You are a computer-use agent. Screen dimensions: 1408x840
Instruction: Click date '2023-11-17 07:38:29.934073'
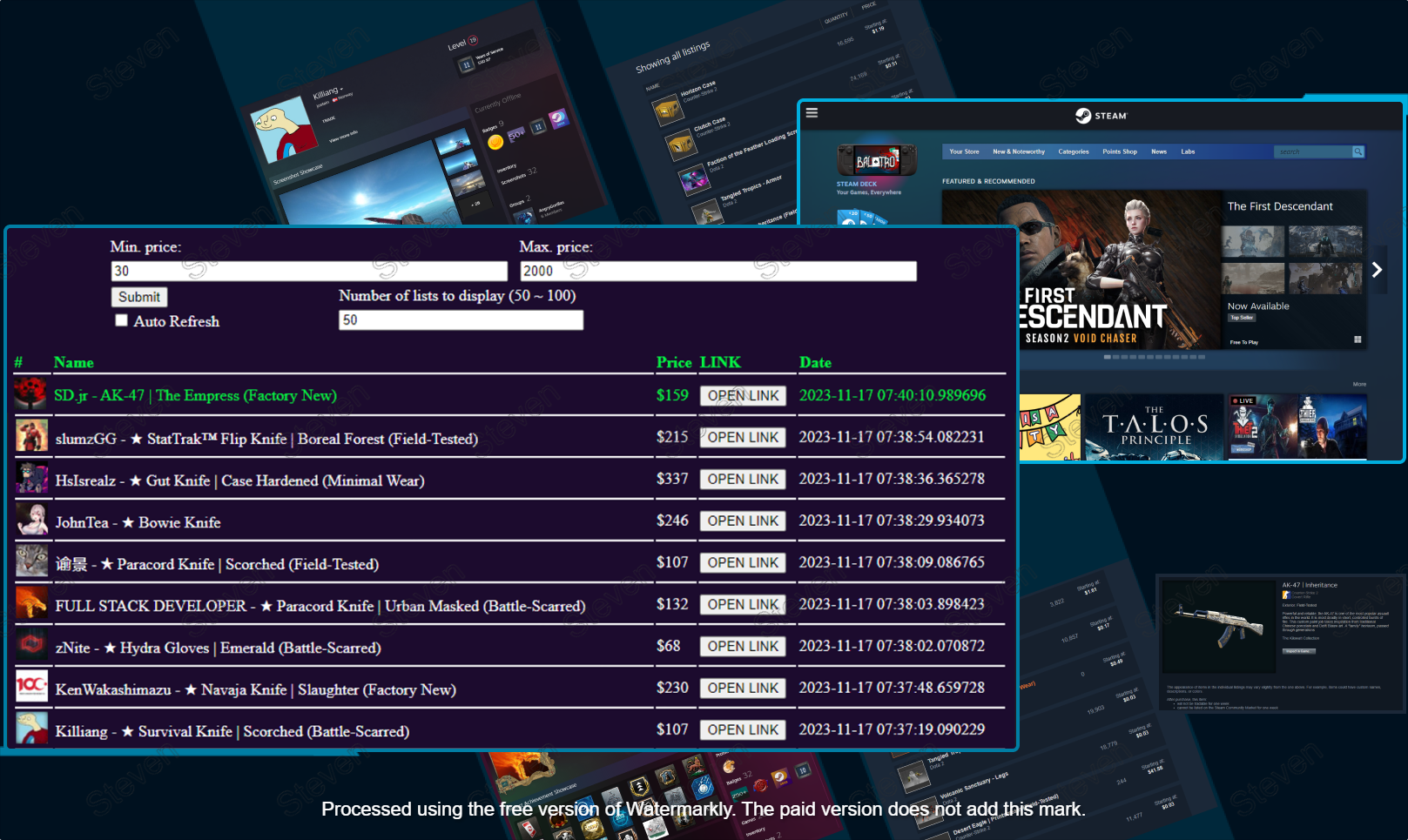(892, 521)
